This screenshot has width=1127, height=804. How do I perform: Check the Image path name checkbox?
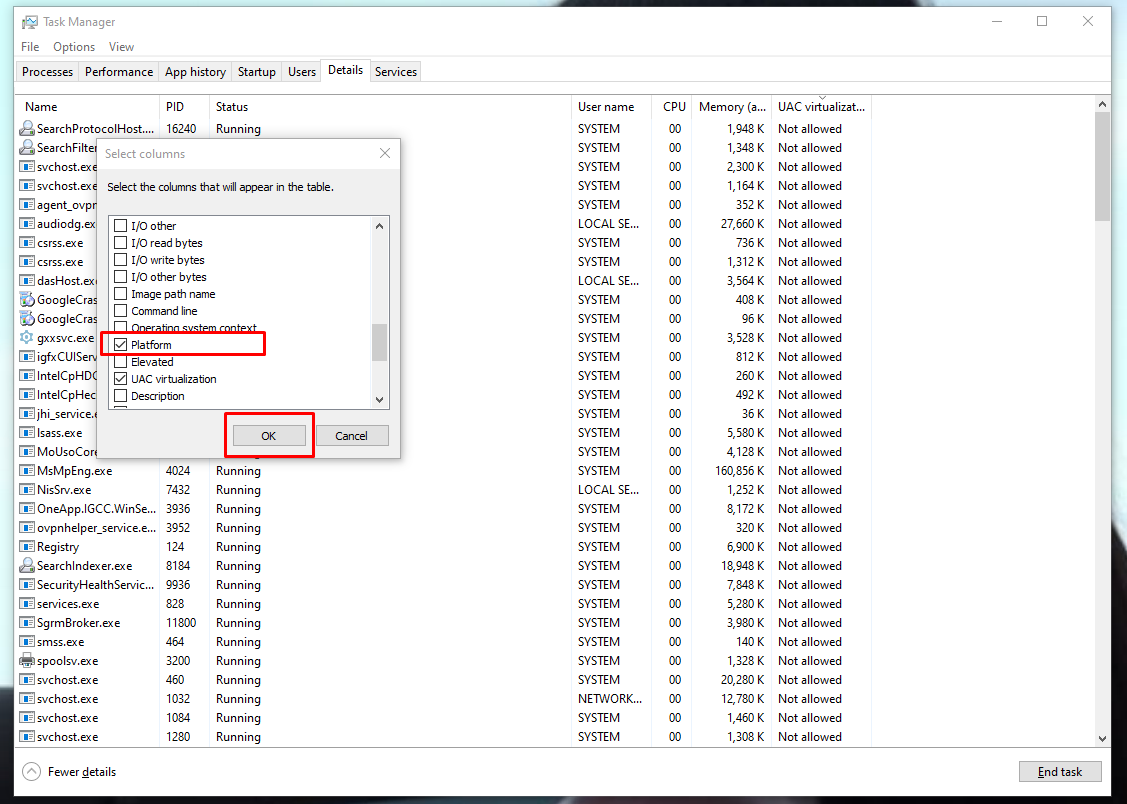pyautogui.click(x=121, y=294)
